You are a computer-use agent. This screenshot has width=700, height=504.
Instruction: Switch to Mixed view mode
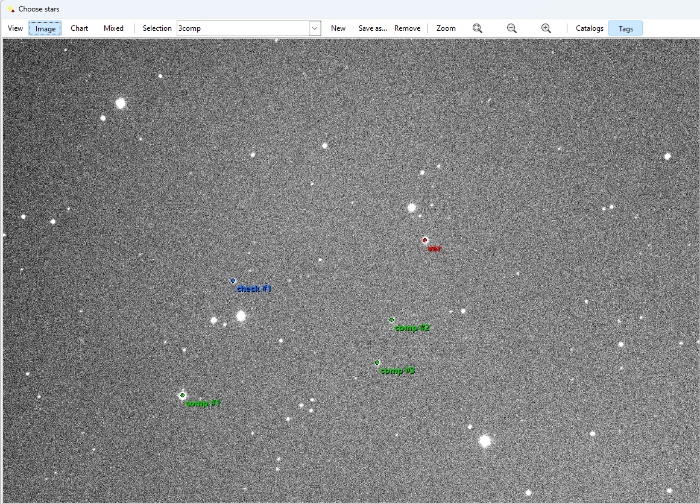click(114, 28)
